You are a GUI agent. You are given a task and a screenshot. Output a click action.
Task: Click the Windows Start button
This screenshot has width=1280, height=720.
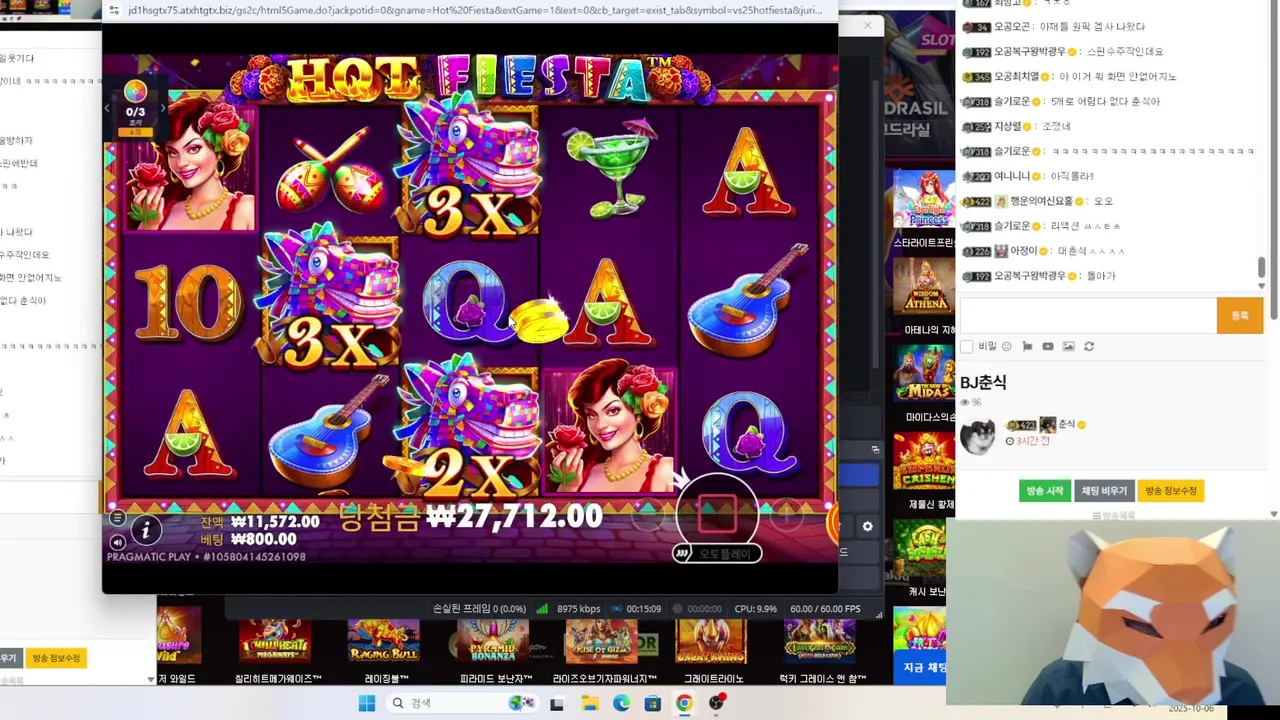[367, 703]
